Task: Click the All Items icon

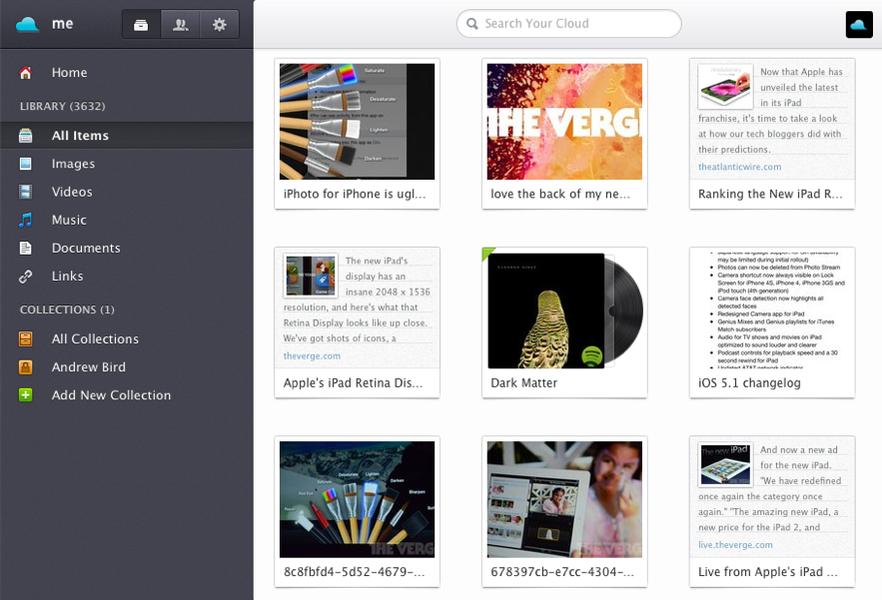Action: (25, 136)
